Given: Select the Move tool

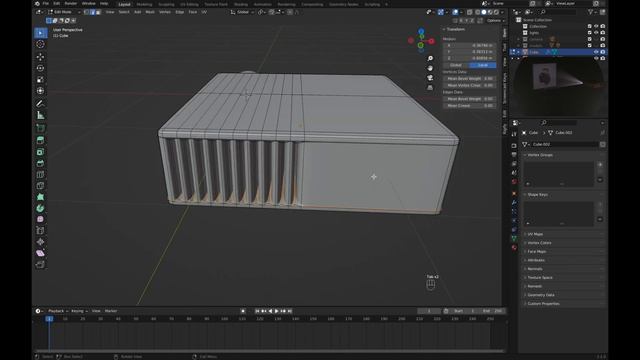Looking at the screenshot, I should pos(40,57).
